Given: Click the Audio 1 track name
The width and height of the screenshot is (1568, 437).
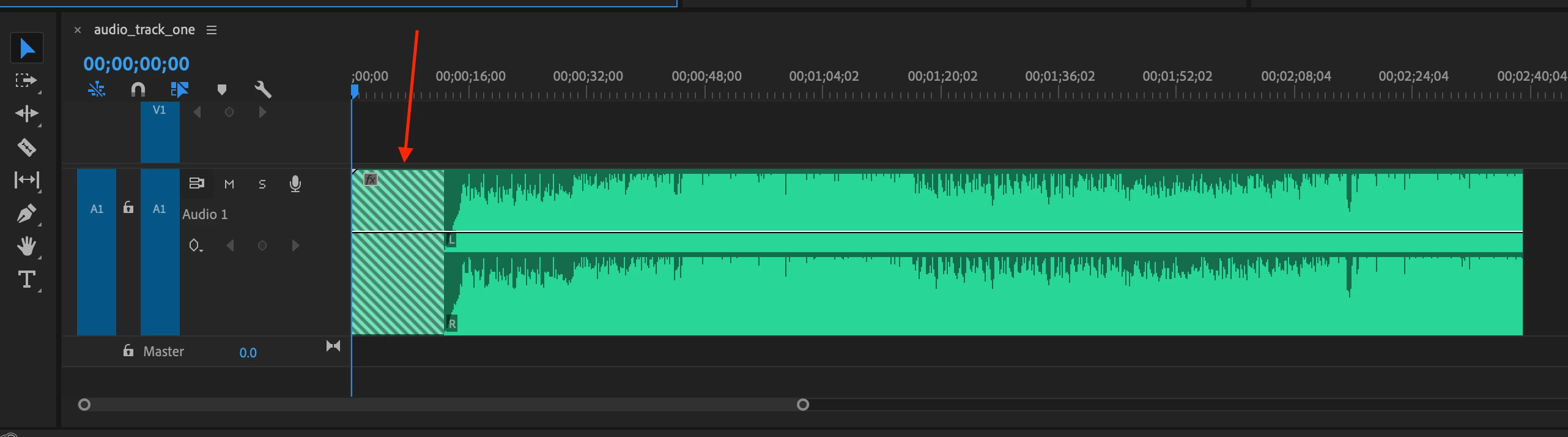Looking at the screenshot, I should 205,214.
